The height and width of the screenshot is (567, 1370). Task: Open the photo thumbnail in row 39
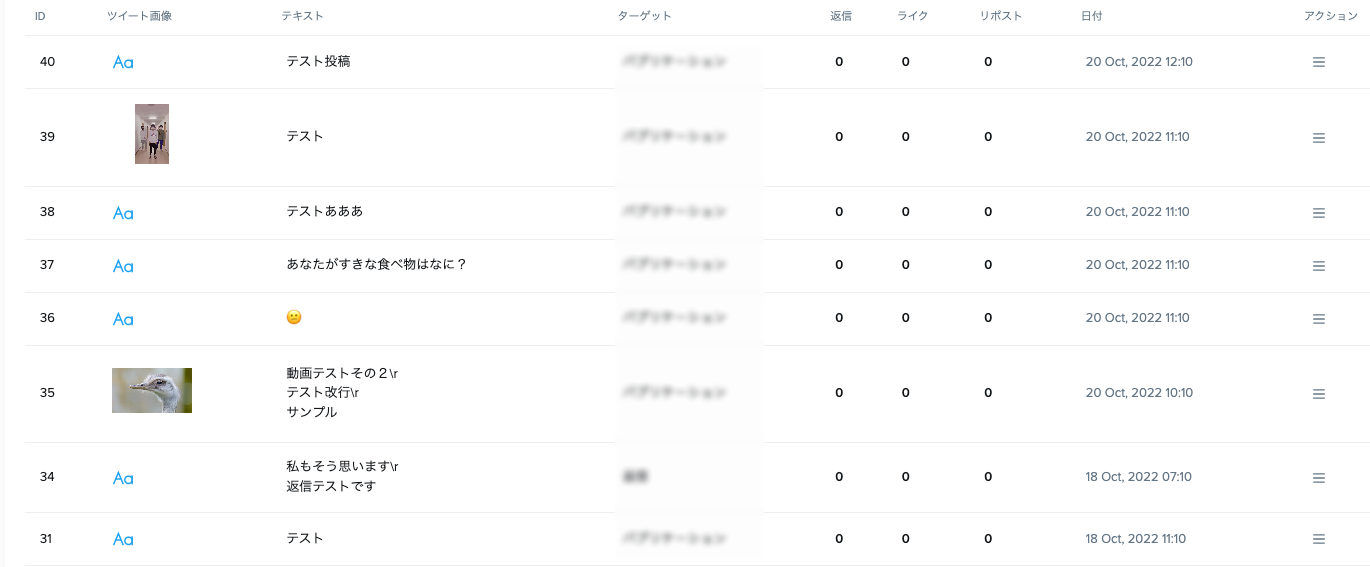coord(152,134)
